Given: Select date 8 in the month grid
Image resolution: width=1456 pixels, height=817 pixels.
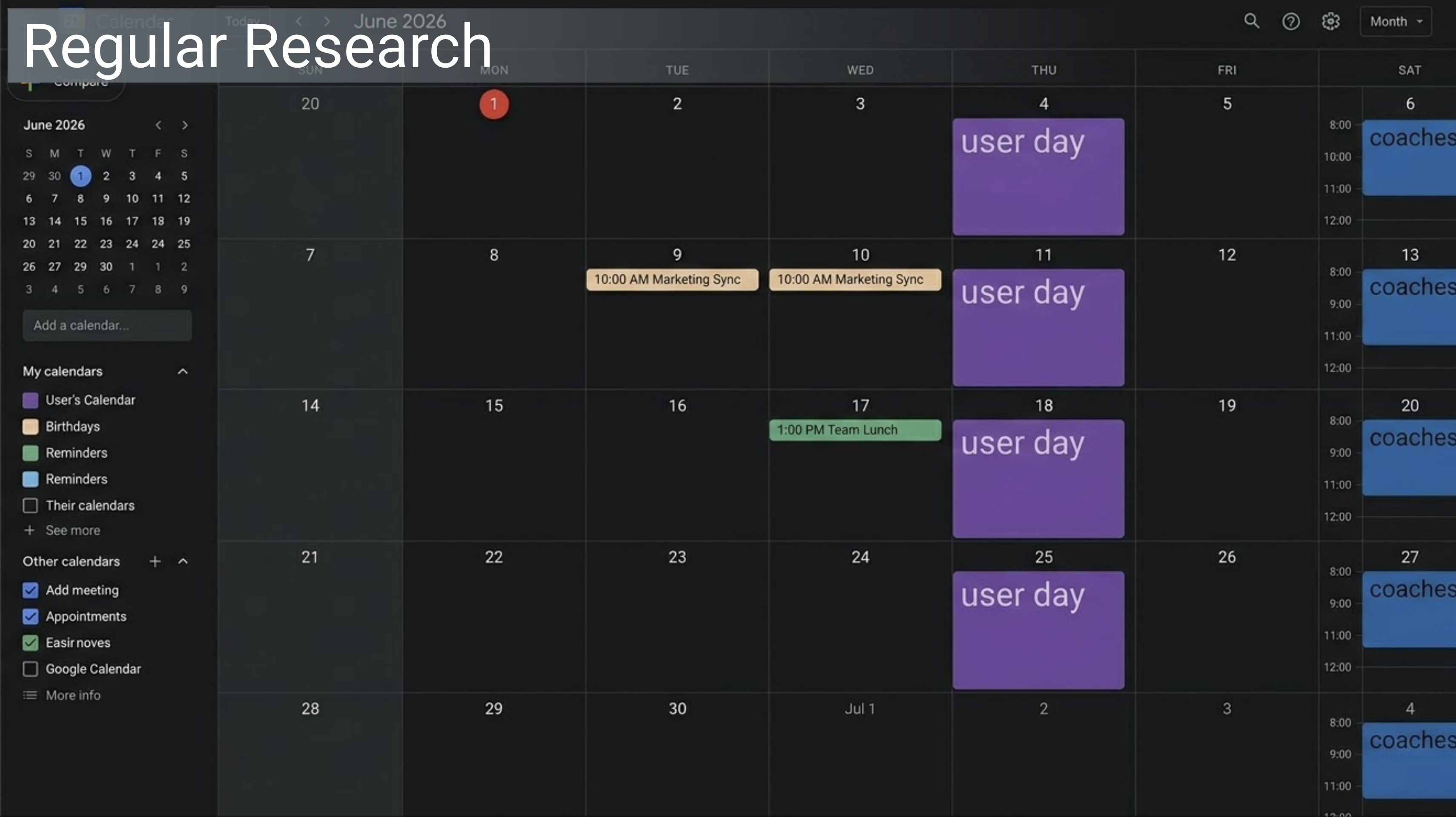Looking at the screenshot, I should (494, 255).
